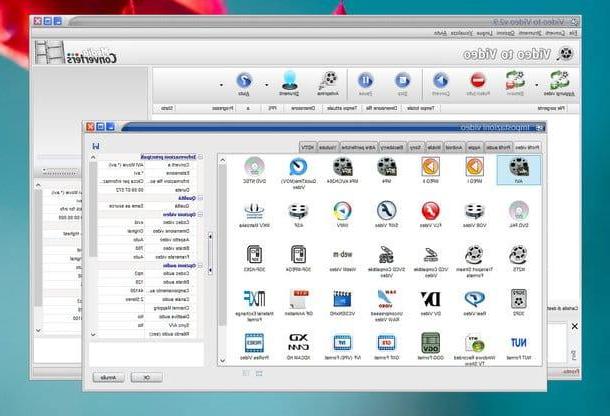Viewport: 610px width, 416px height.
Task: Open dropdown arrow beside Strumenti toolbar button
Action: click(267, 84)
